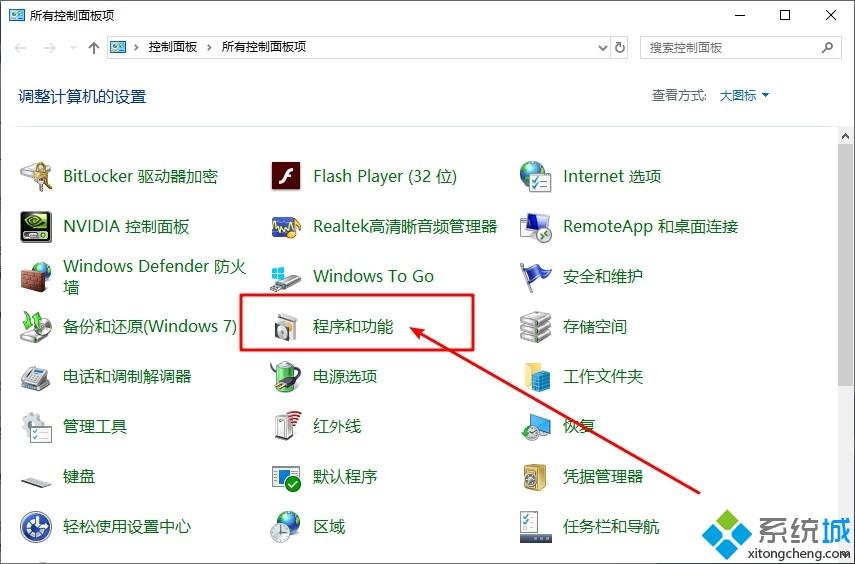Go up one level with up arrow
The height and width of the screenshot is (564, 855).
click(94, 48)
